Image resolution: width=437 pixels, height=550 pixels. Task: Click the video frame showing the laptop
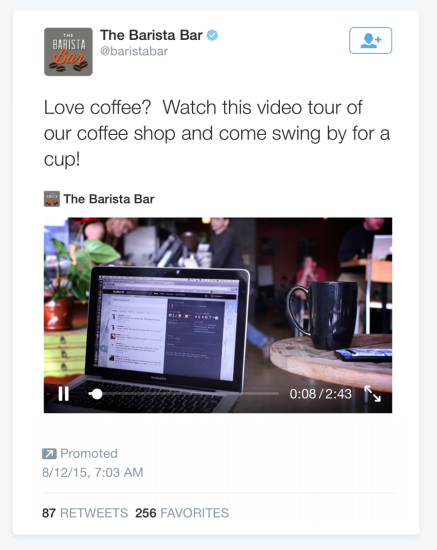[218, 315]
